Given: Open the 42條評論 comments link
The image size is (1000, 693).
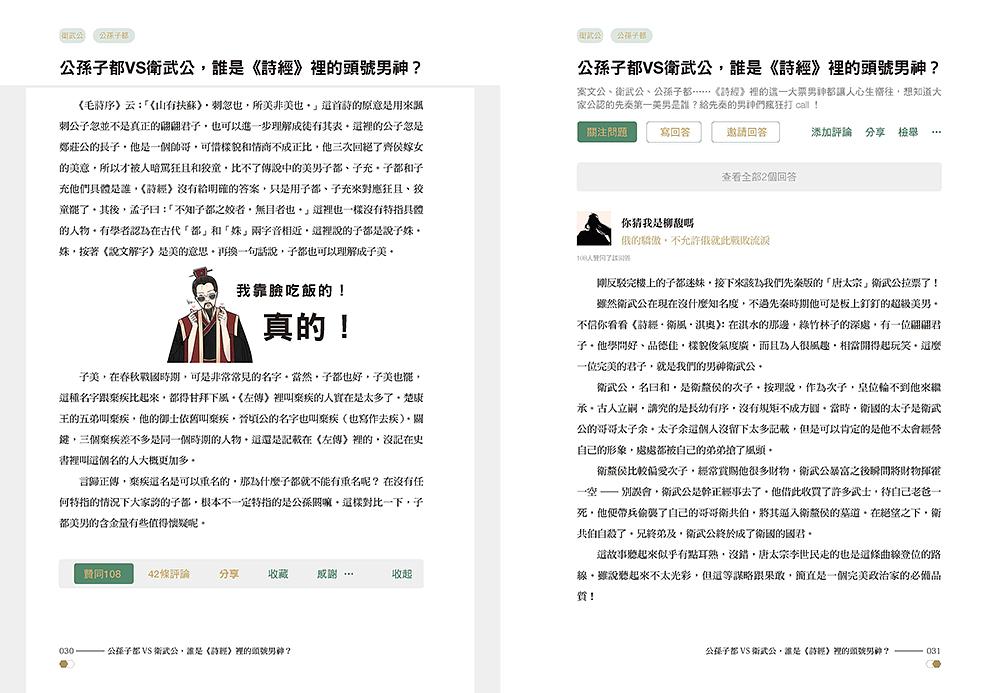Looking at the screenshot, I should coord(168,574).
